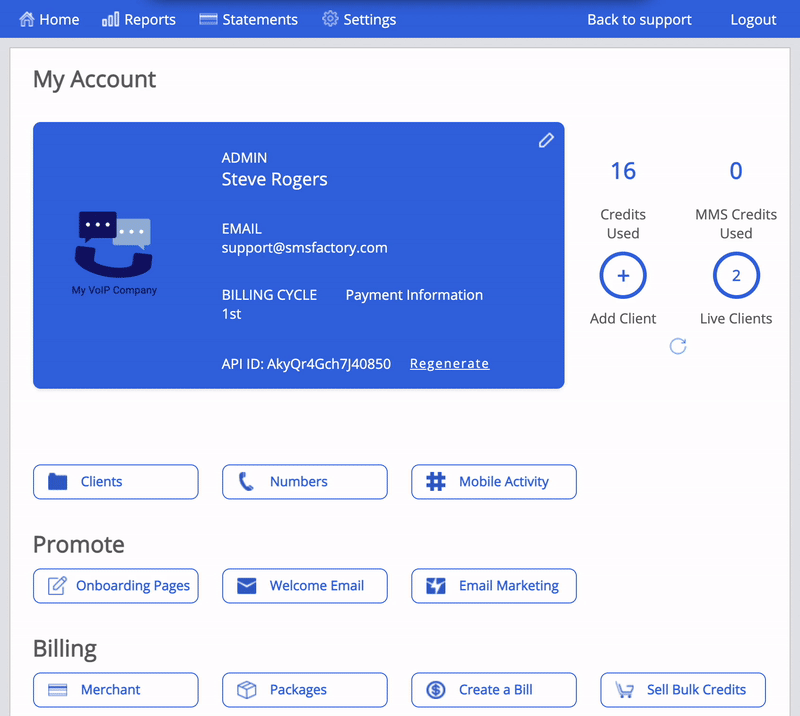Click the Live Clients label
This screenshot has width=800, height=716.
click(736, 318)
